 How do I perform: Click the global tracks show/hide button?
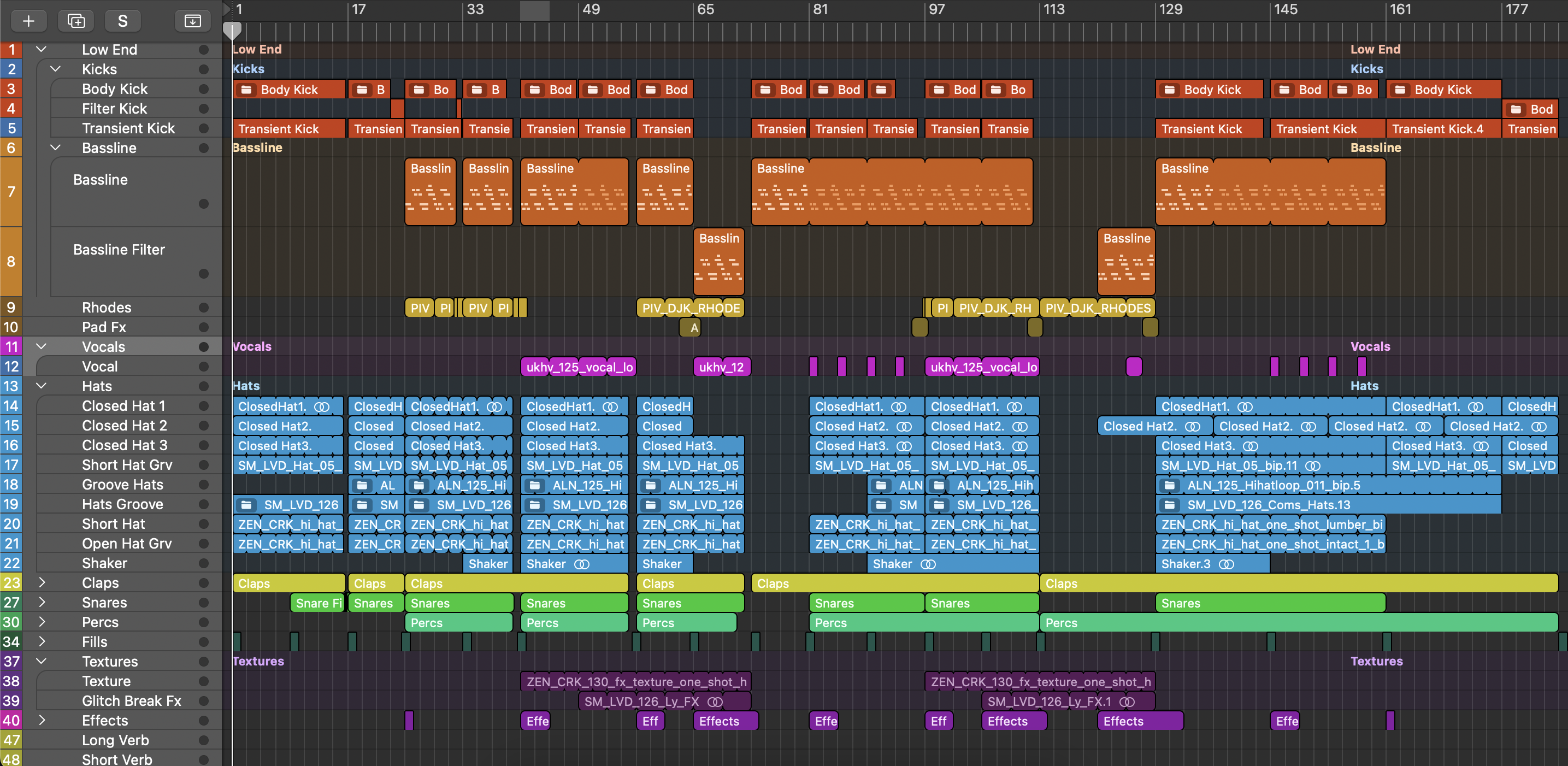[192, 21]
